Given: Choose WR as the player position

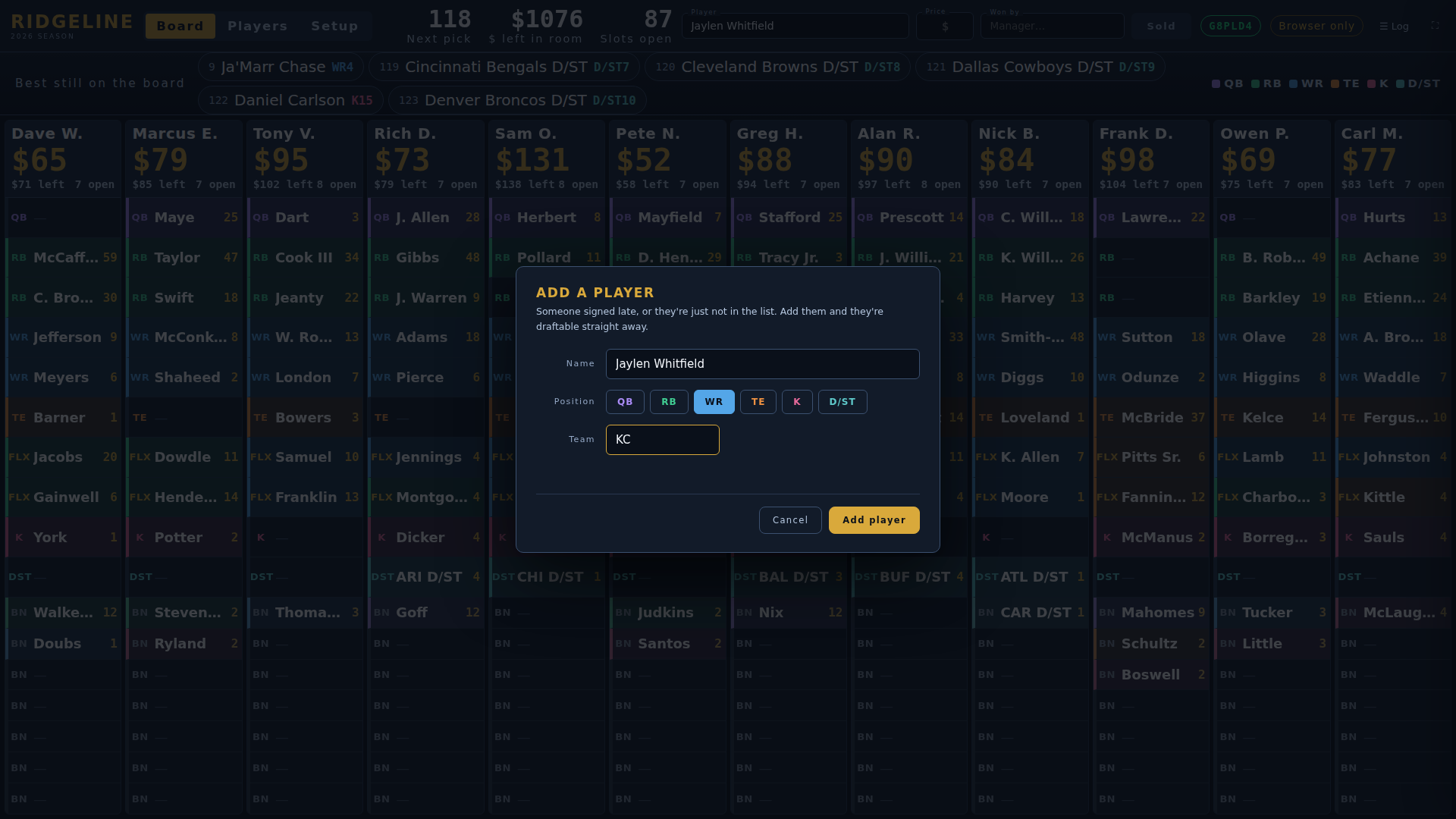Looking at the screenshot, I should point(714,402).
